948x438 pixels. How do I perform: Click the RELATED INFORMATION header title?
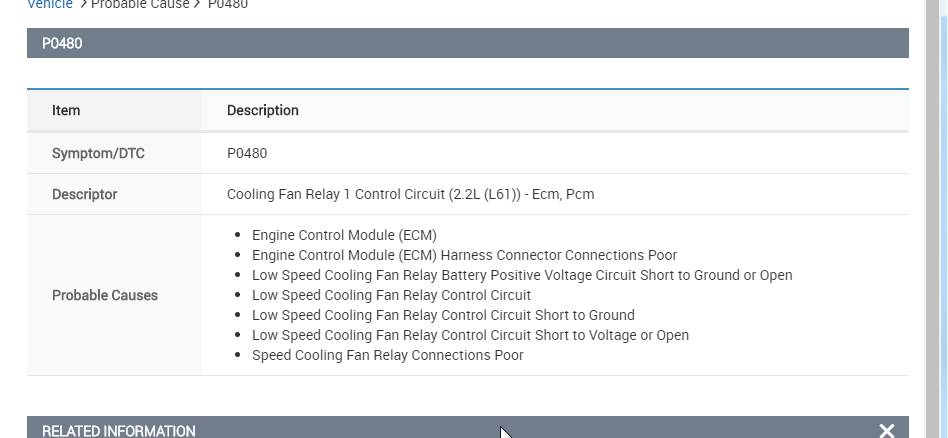tap(119, 431)
